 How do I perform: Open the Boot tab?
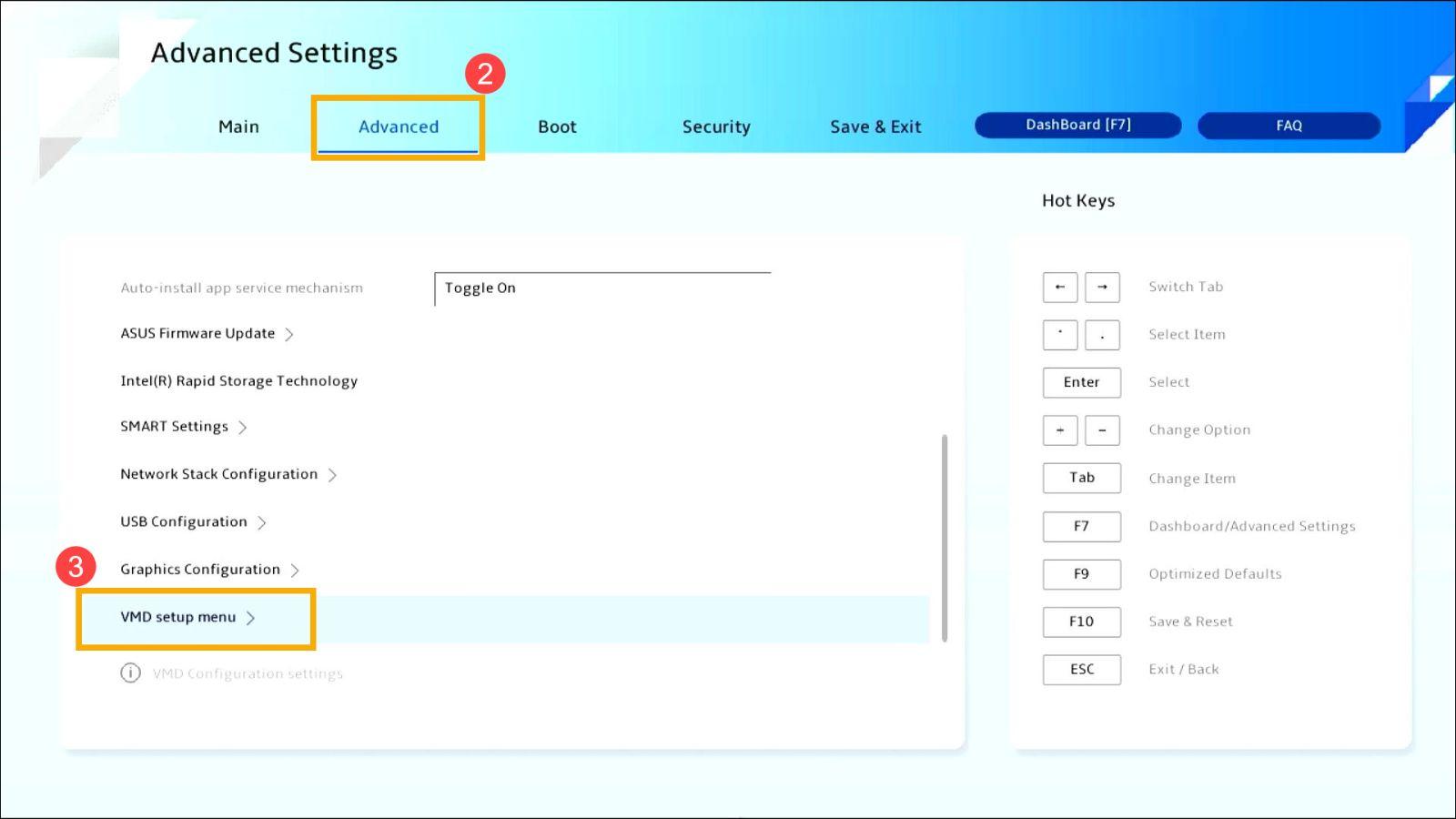[x=557, y=126]
